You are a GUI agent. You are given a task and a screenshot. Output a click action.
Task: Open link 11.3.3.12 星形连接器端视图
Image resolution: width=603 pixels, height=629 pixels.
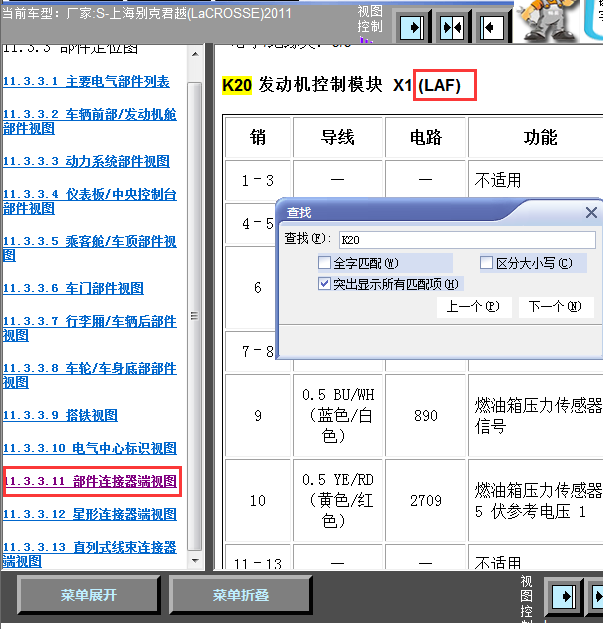click(89, 514)
